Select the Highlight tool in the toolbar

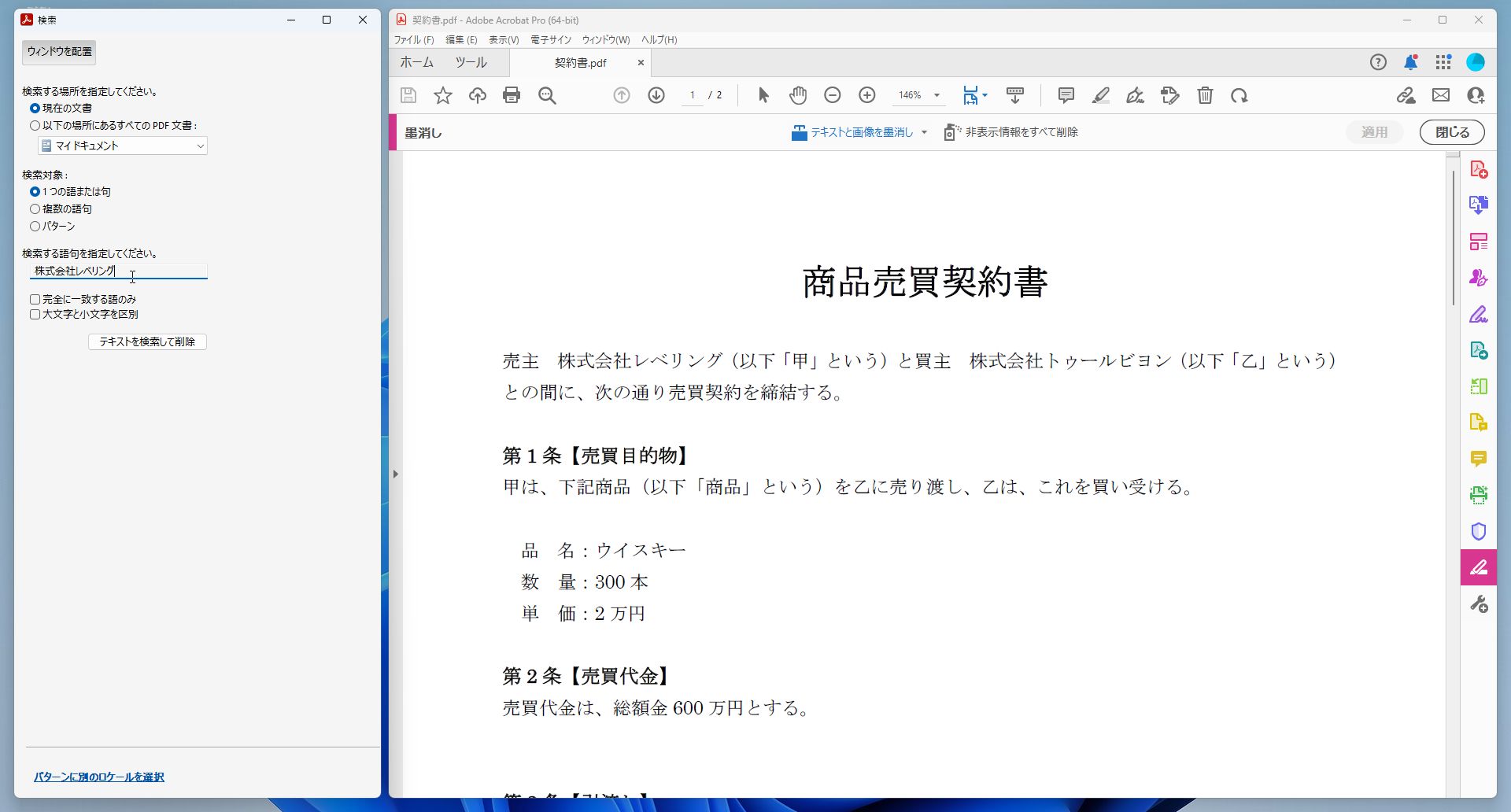pyautogui.click(x=1100, y=95)
